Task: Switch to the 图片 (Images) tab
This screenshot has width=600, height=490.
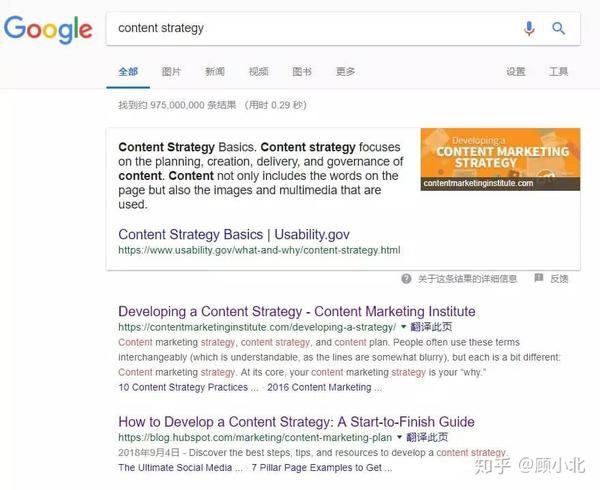Action: coord(171,72)
